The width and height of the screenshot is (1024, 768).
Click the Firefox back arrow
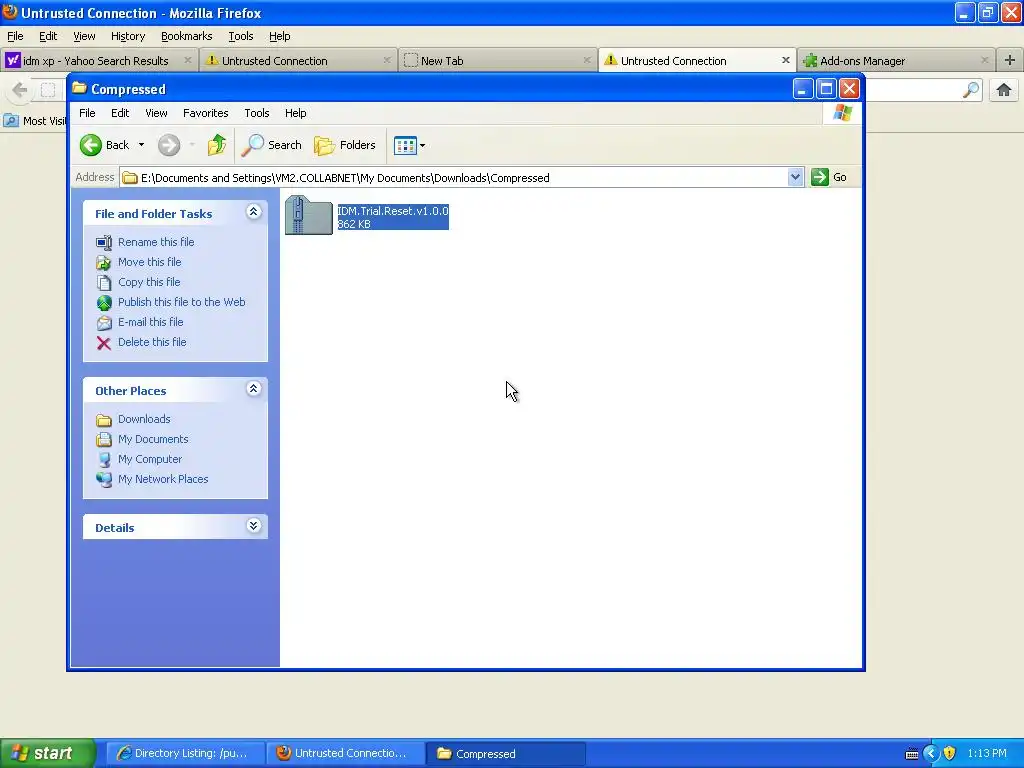(20, 89)
